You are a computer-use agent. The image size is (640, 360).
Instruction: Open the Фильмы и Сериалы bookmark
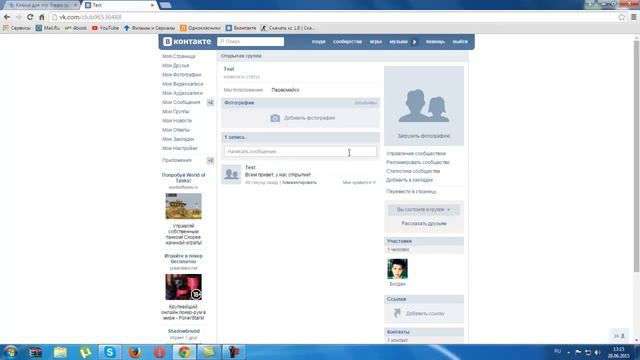click(149, 28)
